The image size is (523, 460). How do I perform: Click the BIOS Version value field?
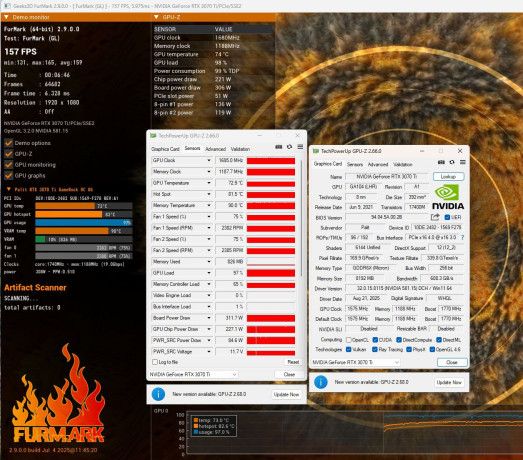[387, 217]
